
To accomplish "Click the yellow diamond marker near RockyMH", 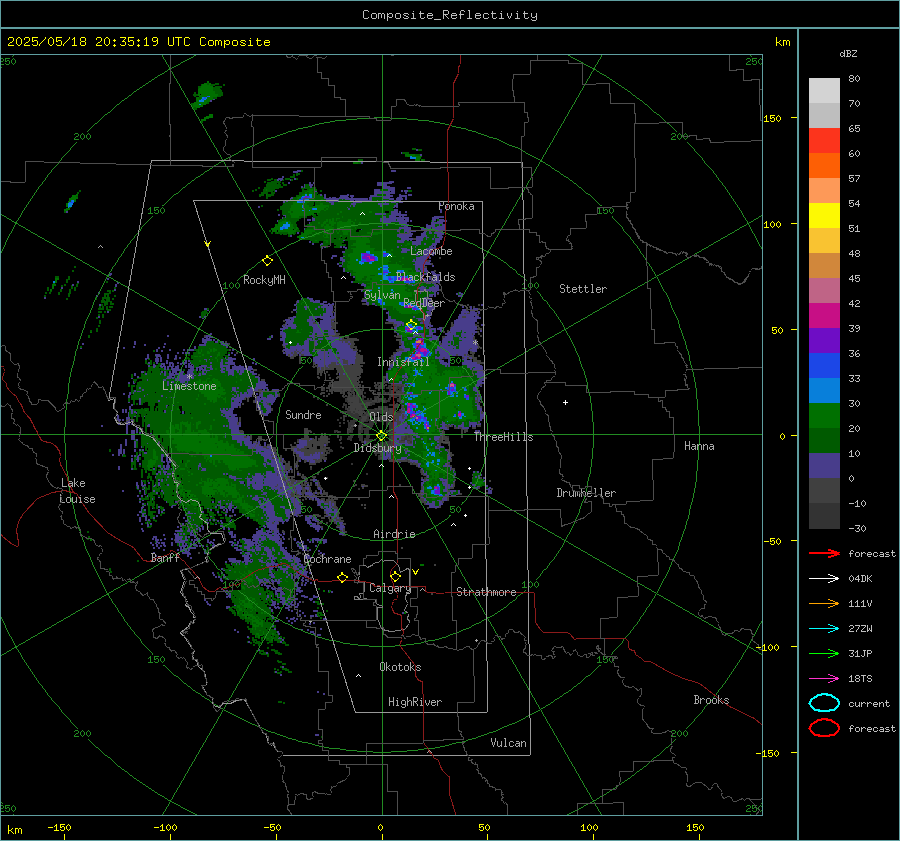I will click(267, 261).
